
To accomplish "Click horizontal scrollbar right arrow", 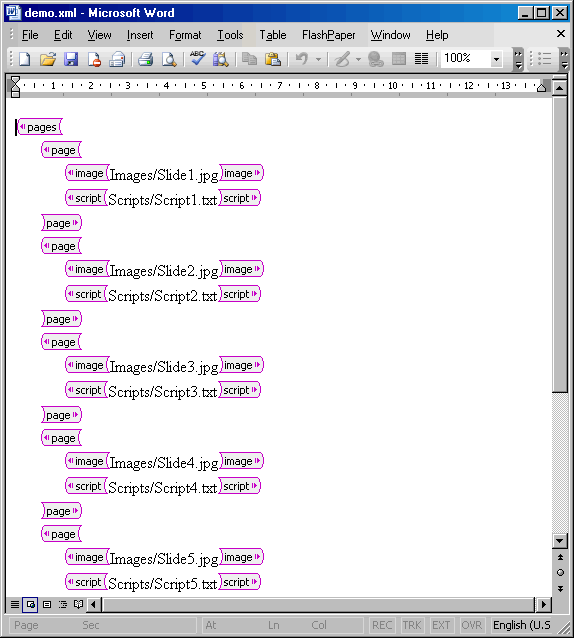I will pos(544,605).
